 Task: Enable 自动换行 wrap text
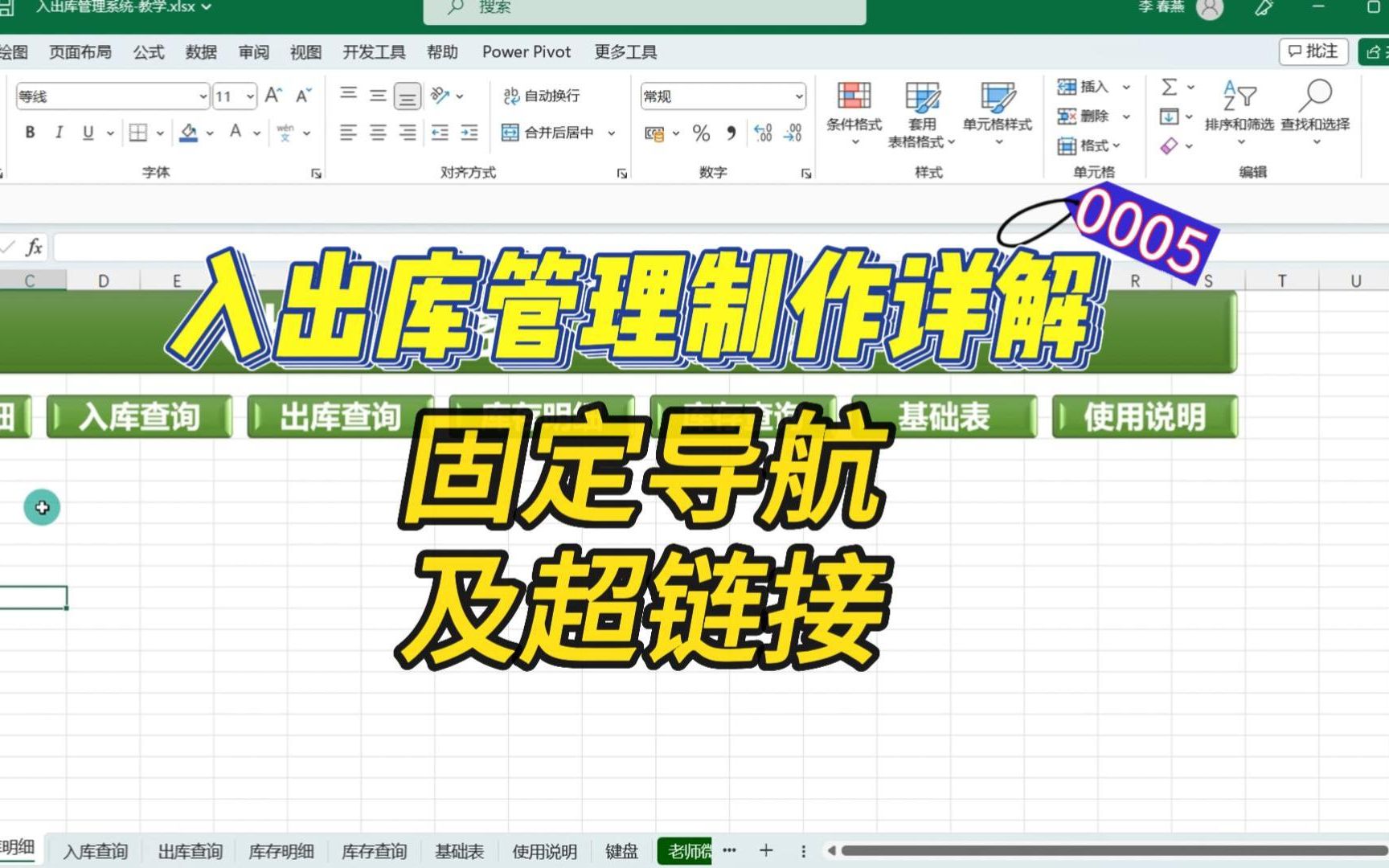541,96
